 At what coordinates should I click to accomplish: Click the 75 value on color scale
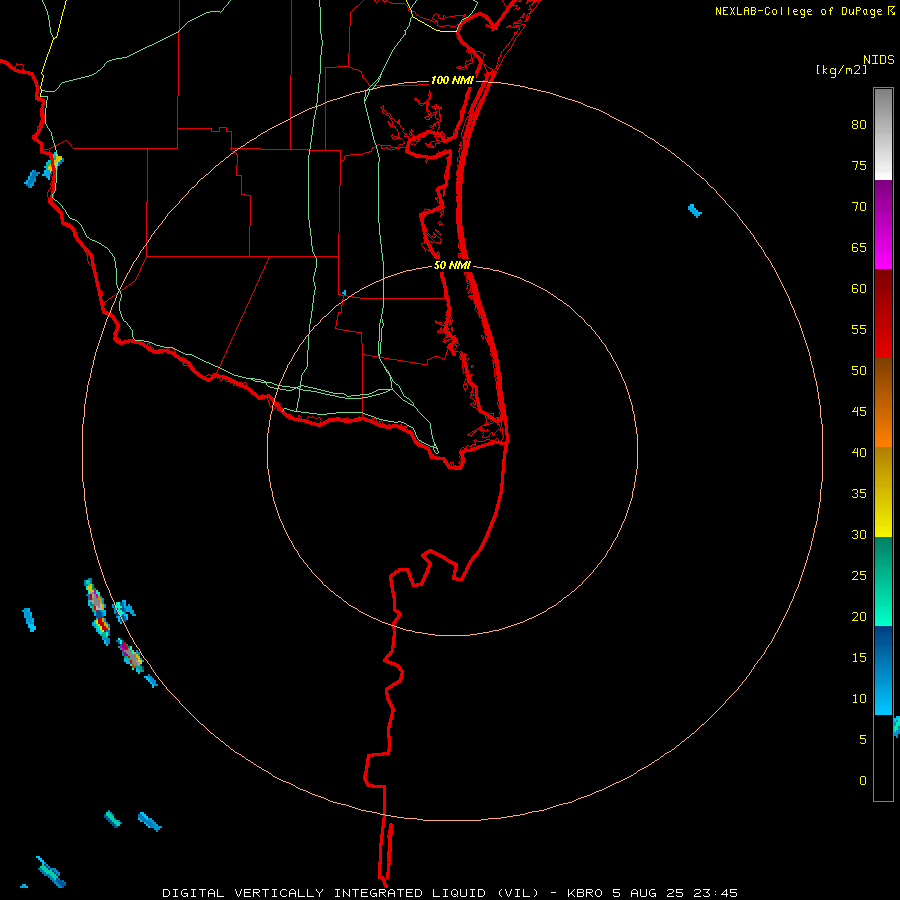coord(859,165)
